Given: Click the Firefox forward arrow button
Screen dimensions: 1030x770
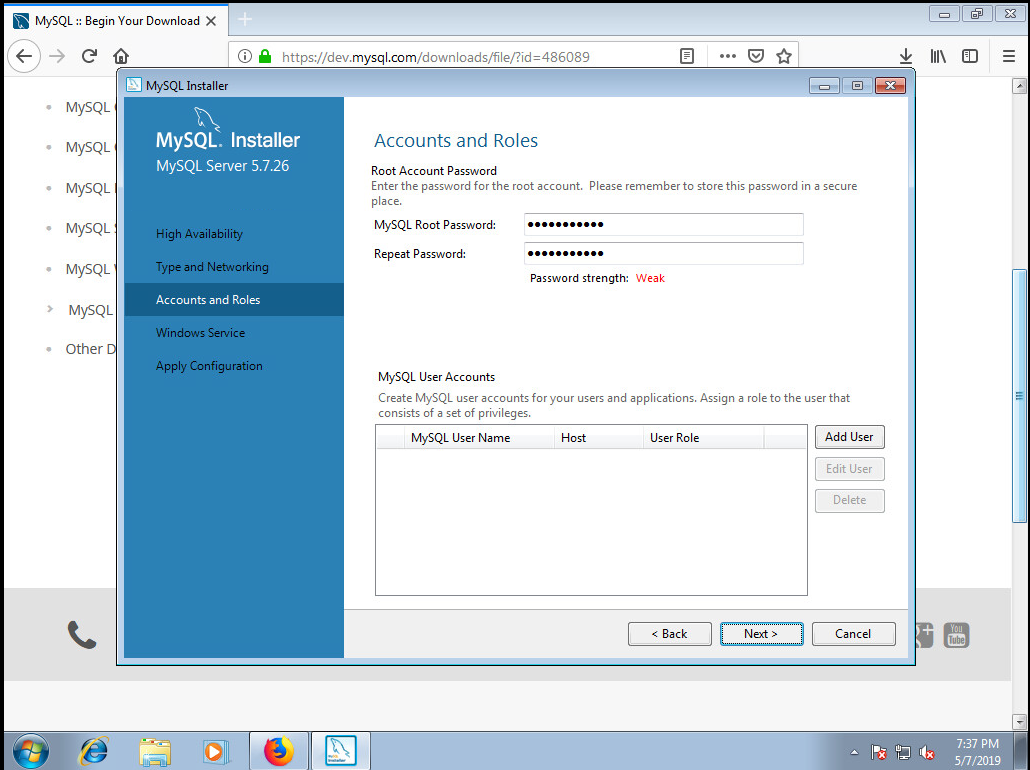Looking at the screenshot, I should tap(57, 56).
